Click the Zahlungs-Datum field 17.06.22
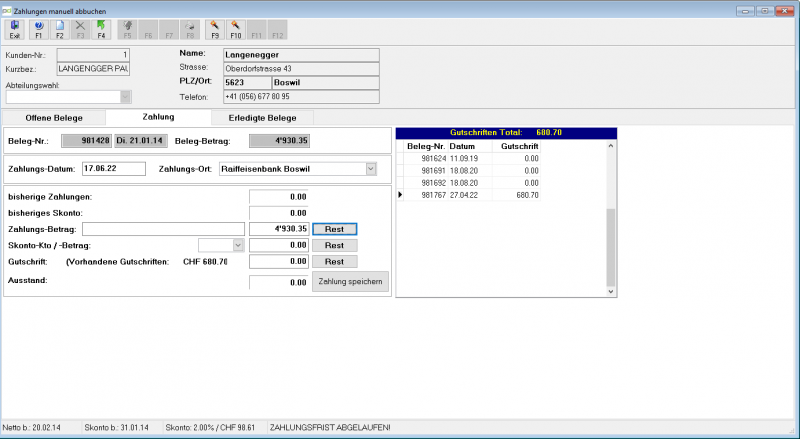The image size is (800, 439). [x=114, y=169]
